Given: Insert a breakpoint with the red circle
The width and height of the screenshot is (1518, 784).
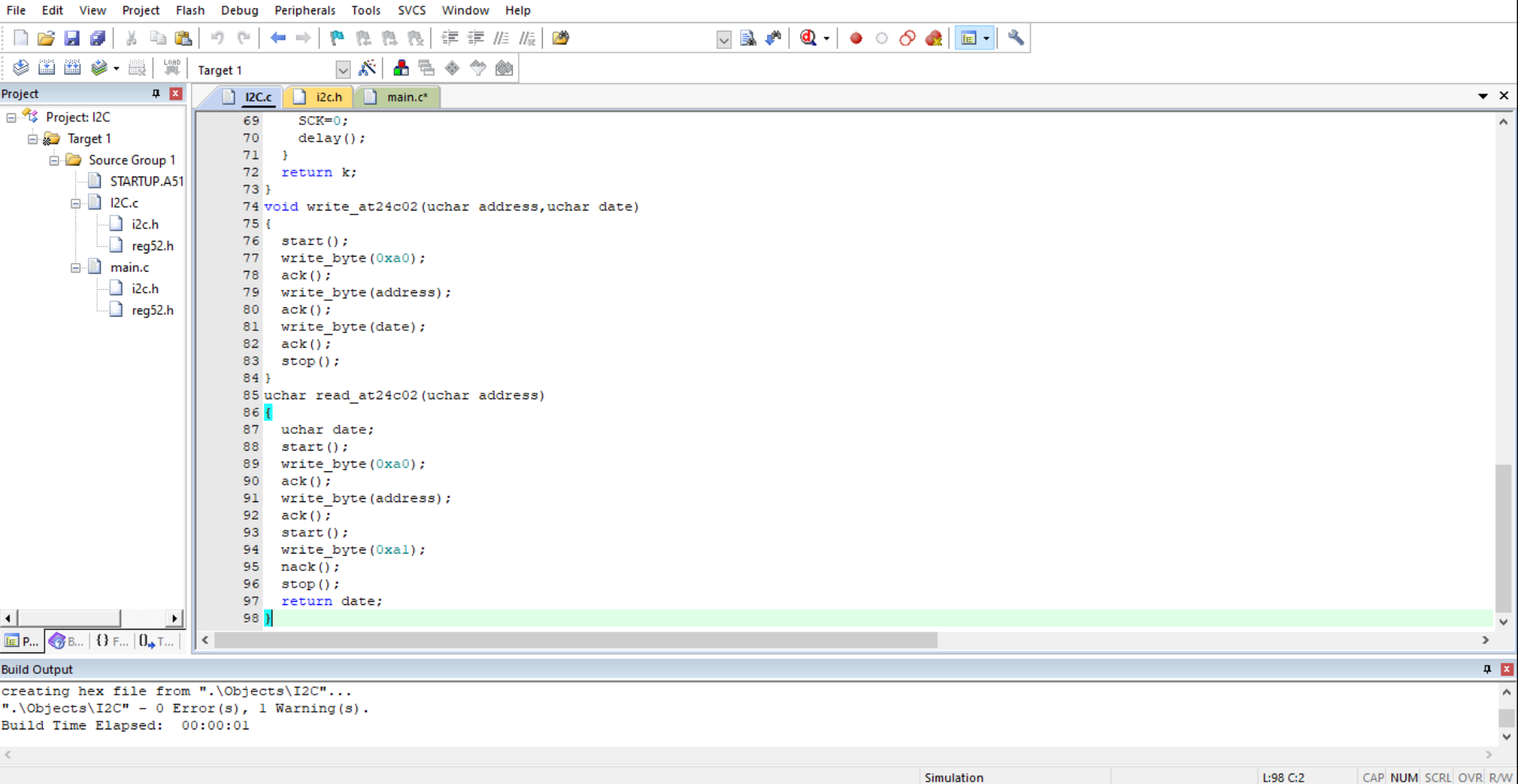Looking at the screenshot, I should (856, 38).
